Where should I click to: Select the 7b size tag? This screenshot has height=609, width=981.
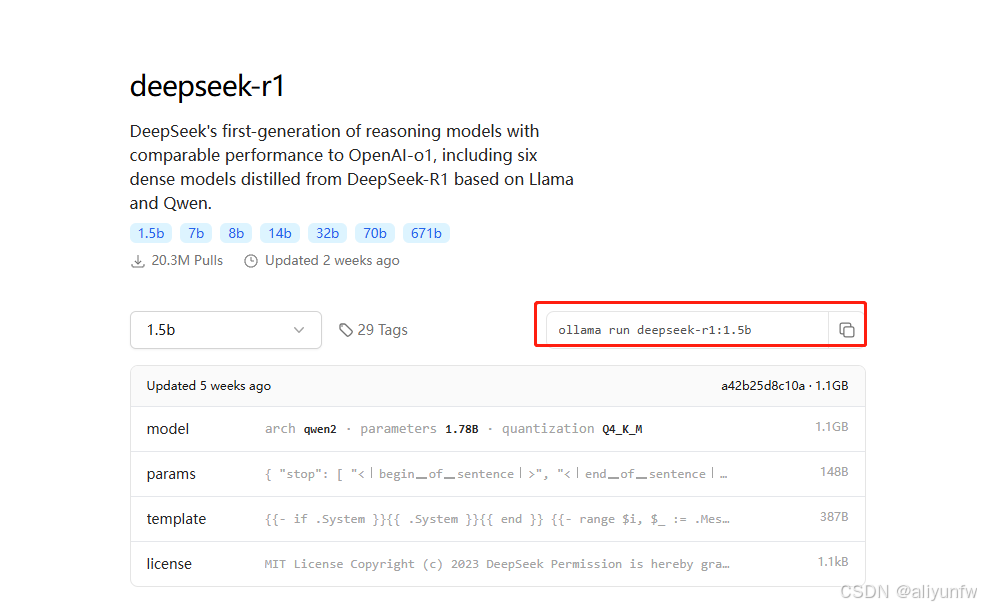coord(196,233)
